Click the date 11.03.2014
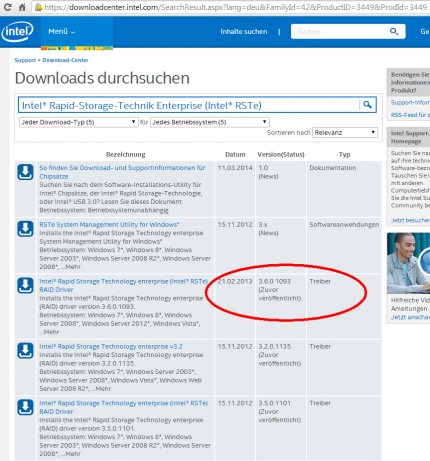This screenshot has width=430, height=461. tap(235, 168)
